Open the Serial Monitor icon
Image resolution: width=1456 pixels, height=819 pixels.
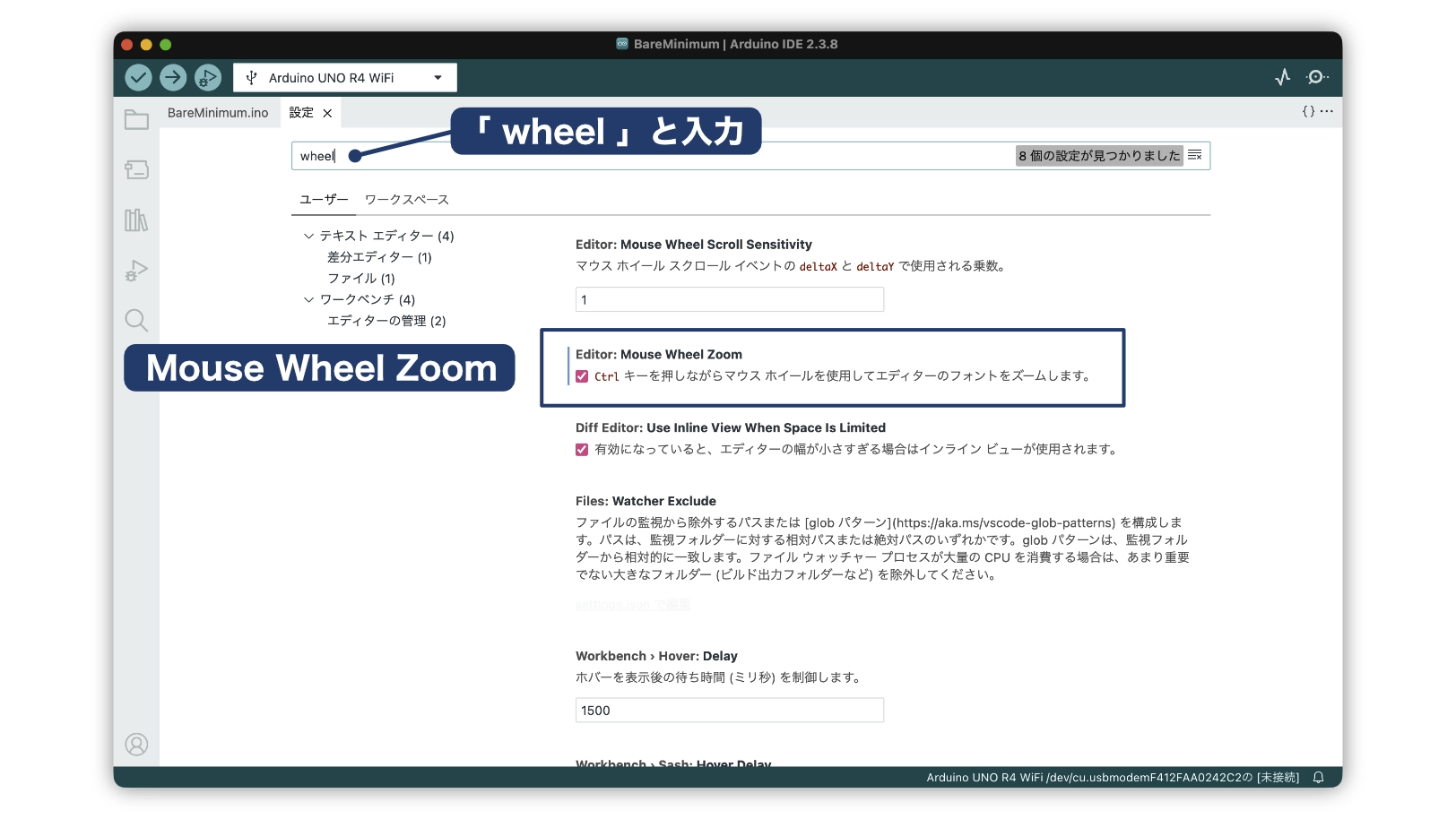(x=1317, y=77)
